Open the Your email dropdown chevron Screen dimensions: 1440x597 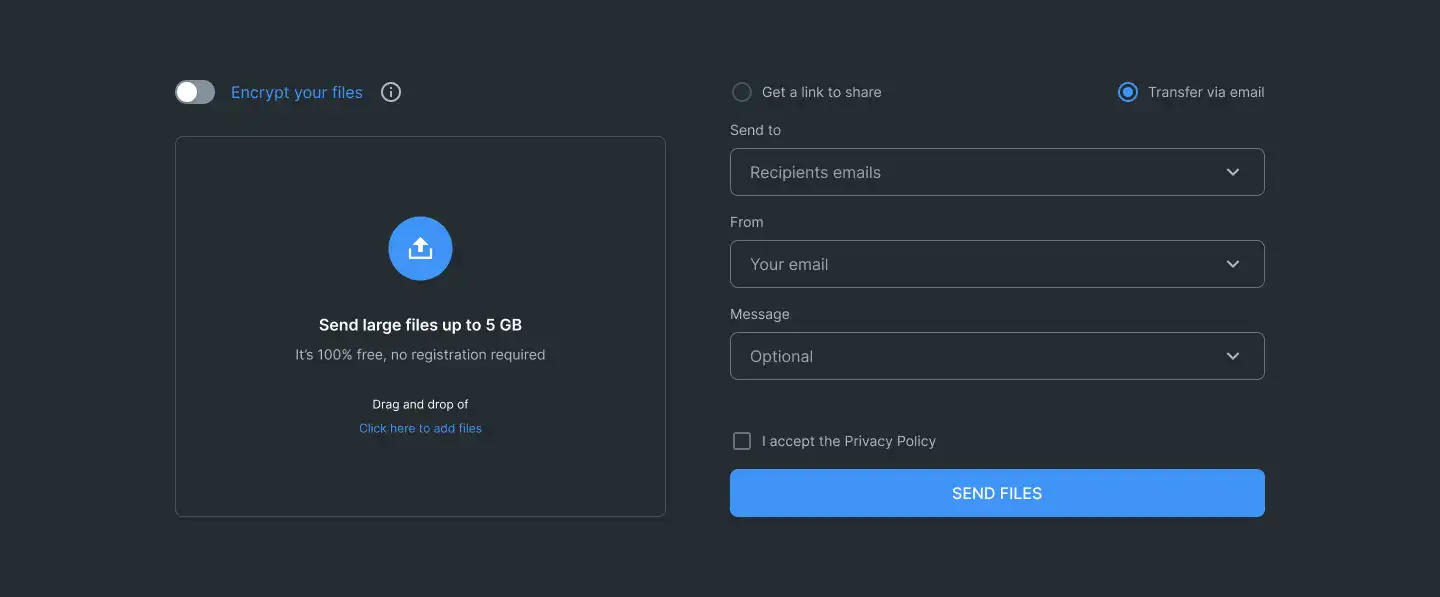(x=1233, y=264)
